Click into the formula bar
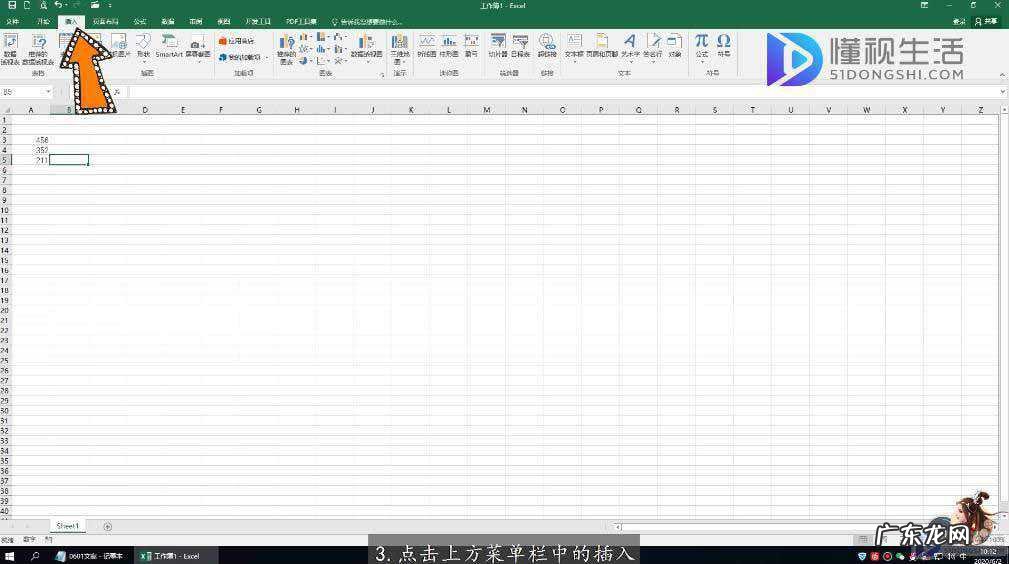This screenshot has width=1009, height=564. click(x=563, y=92)
